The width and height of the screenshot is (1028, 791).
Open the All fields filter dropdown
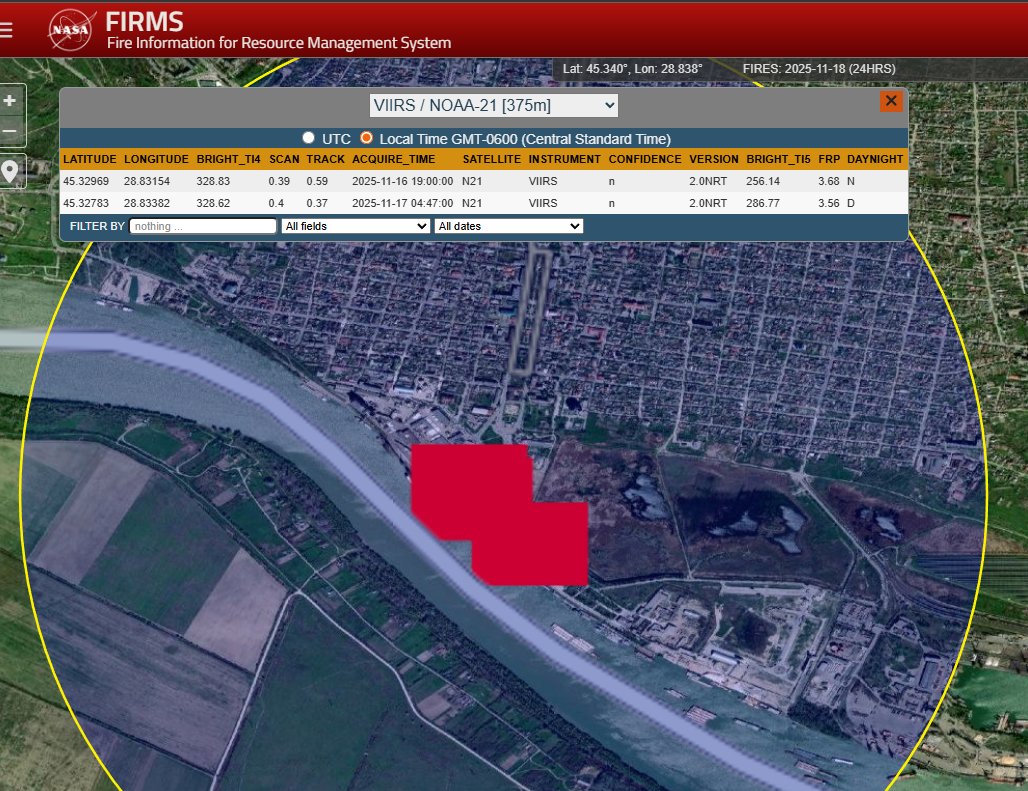coord(357,226)
